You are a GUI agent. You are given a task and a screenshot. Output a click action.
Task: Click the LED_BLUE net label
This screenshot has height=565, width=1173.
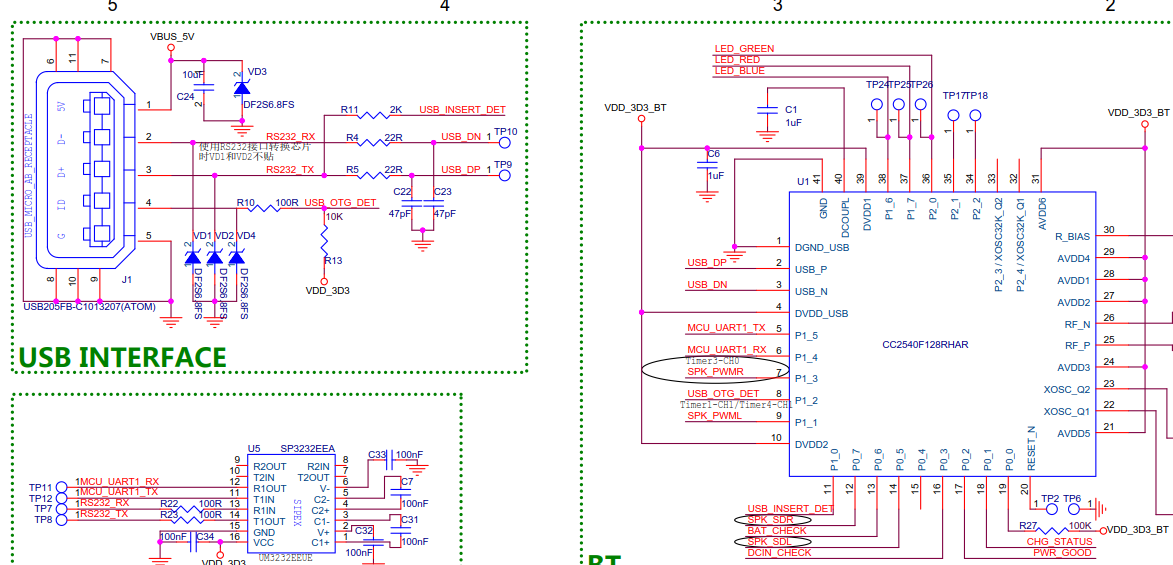(740, 71)
